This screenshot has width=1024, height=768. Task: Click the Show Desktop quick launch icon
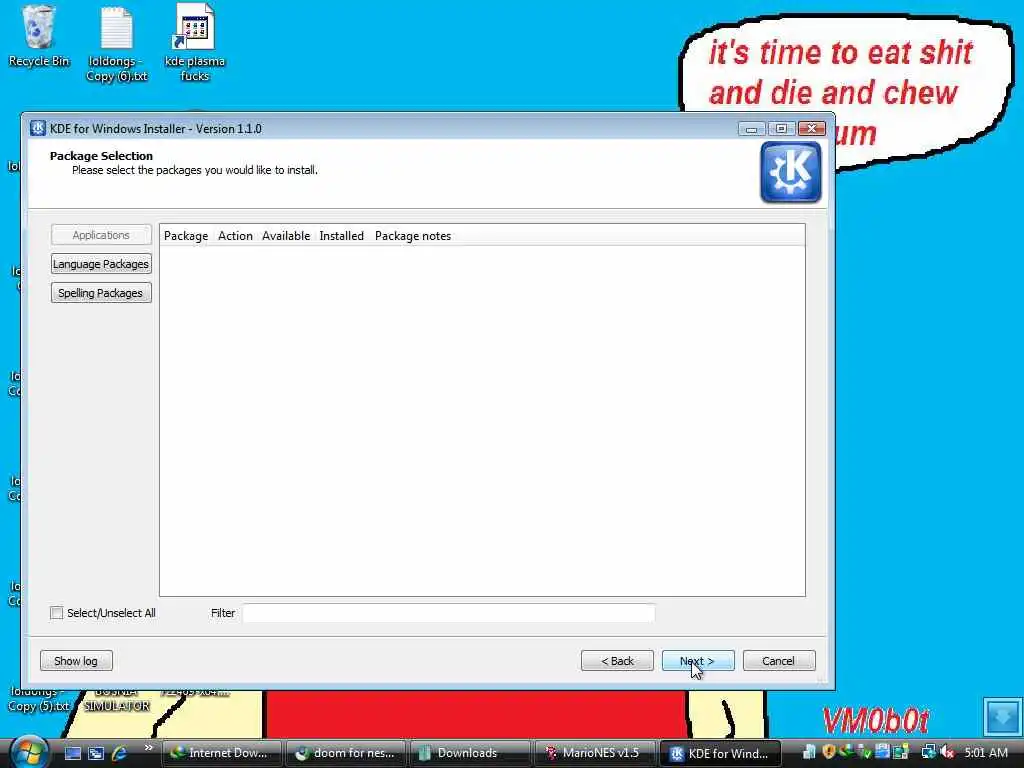point(72,753)
